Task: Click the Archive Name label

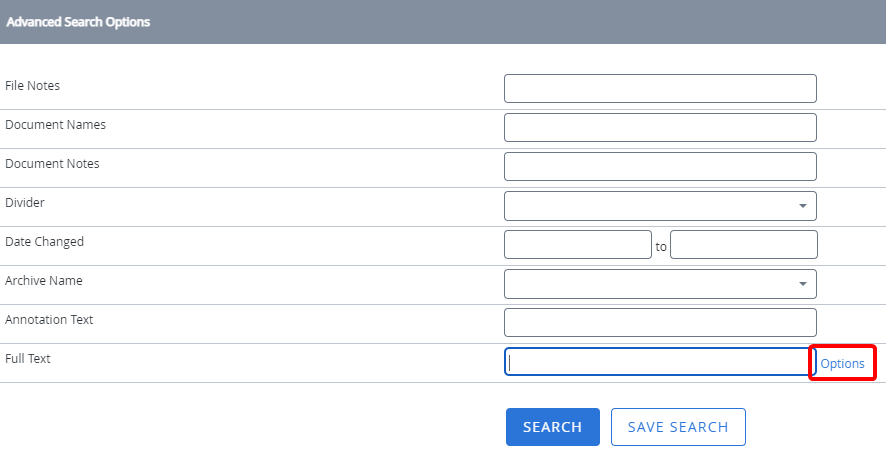Action: (44, 281)
